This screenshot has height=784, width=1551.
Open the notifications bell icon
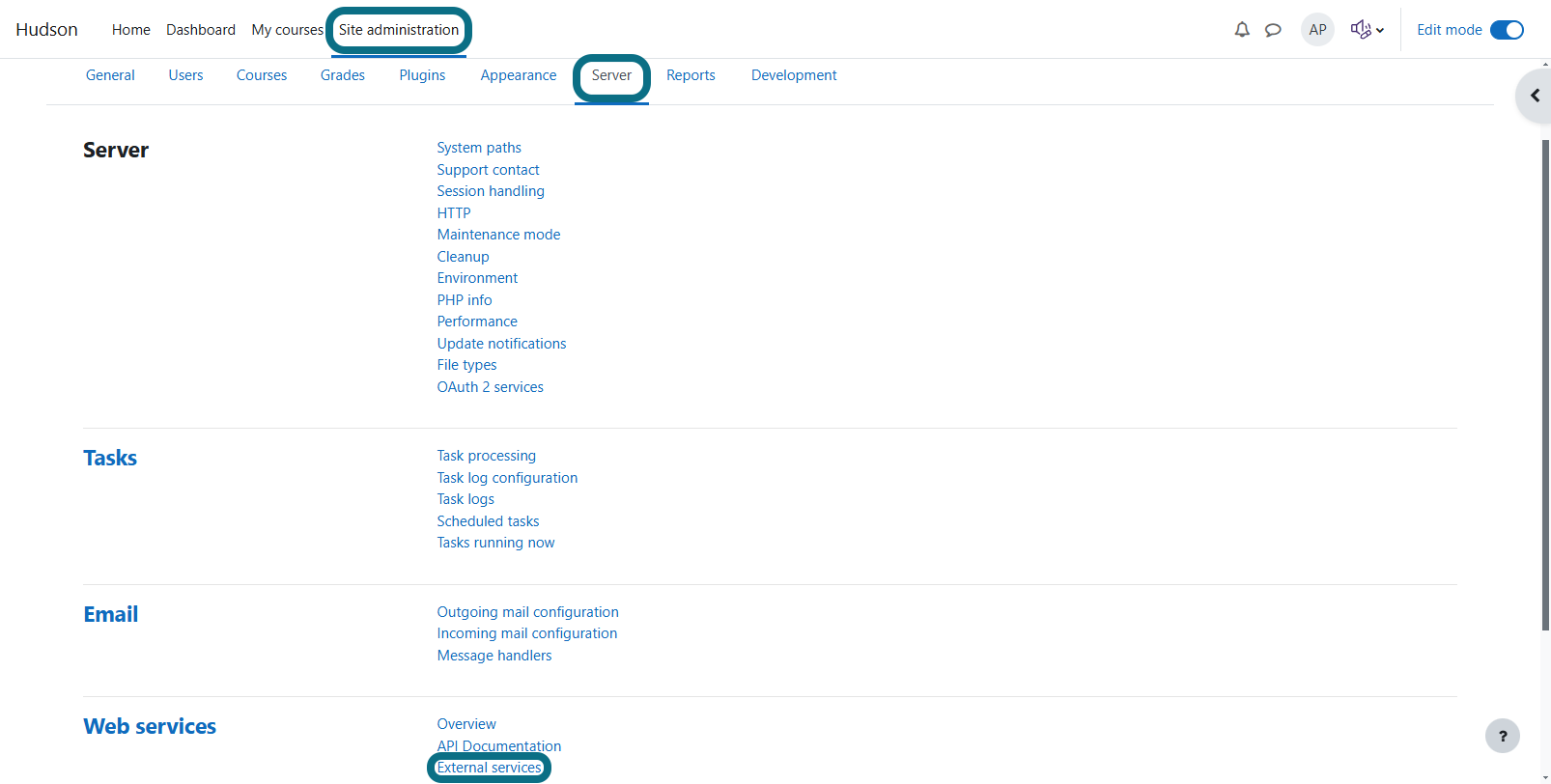click(x=1242, y=30)
